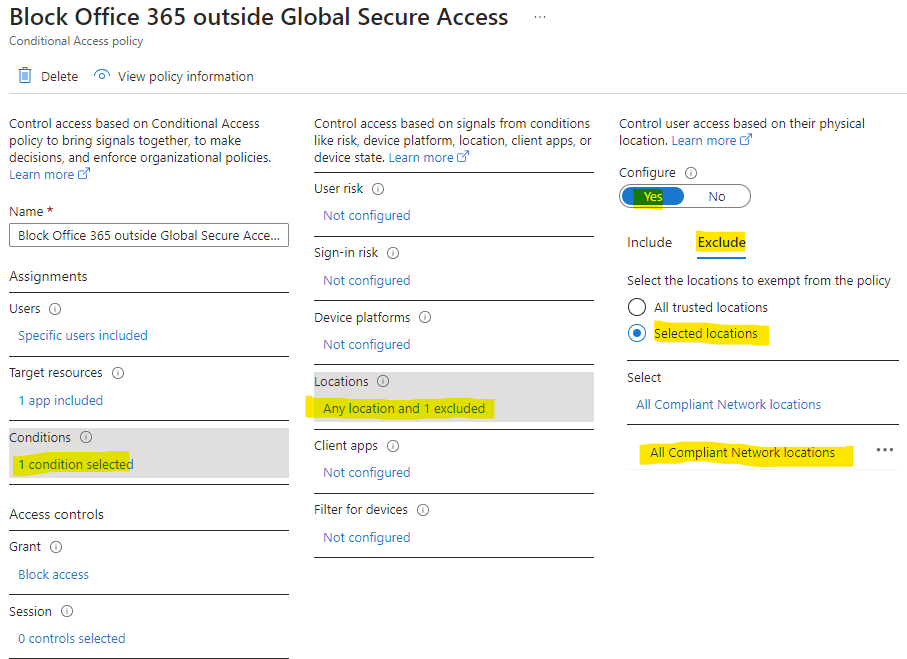Click the info icon next to Sign-in risk
This screenshot has width=907, height=659.
393,253
